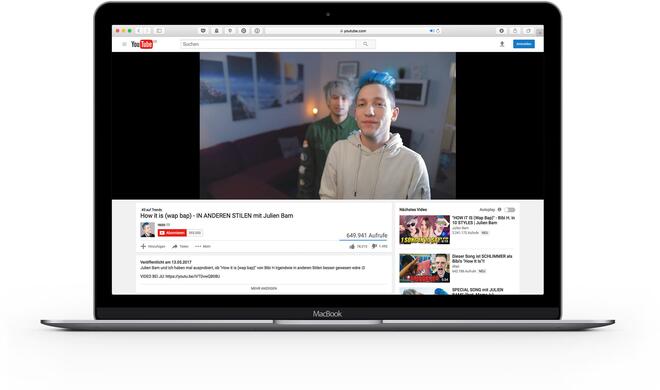The image size is (660, 390).
Task: Open the #3 auf Trends link
Action: point(152,210)
